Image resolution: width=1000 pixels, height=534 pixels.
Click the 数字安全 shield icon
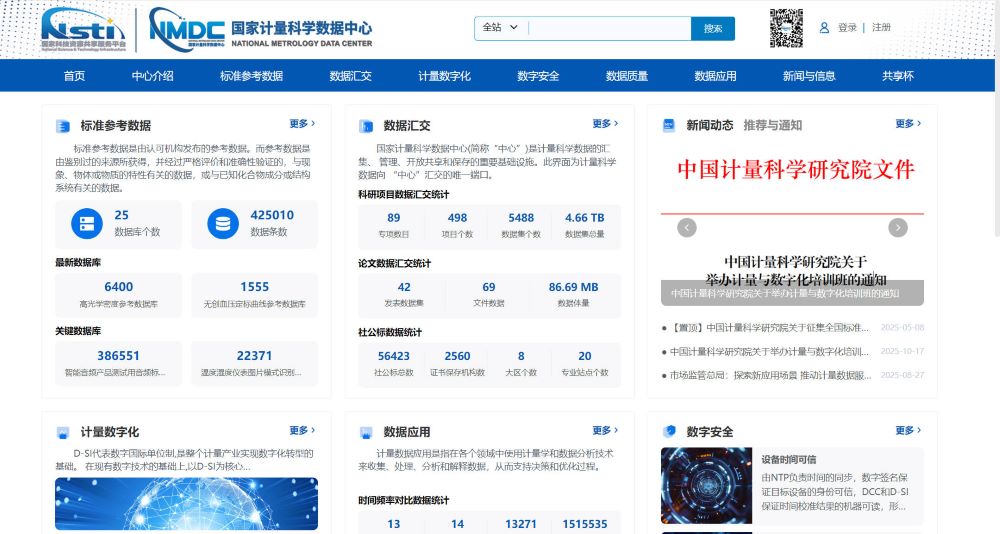[670, 431]
